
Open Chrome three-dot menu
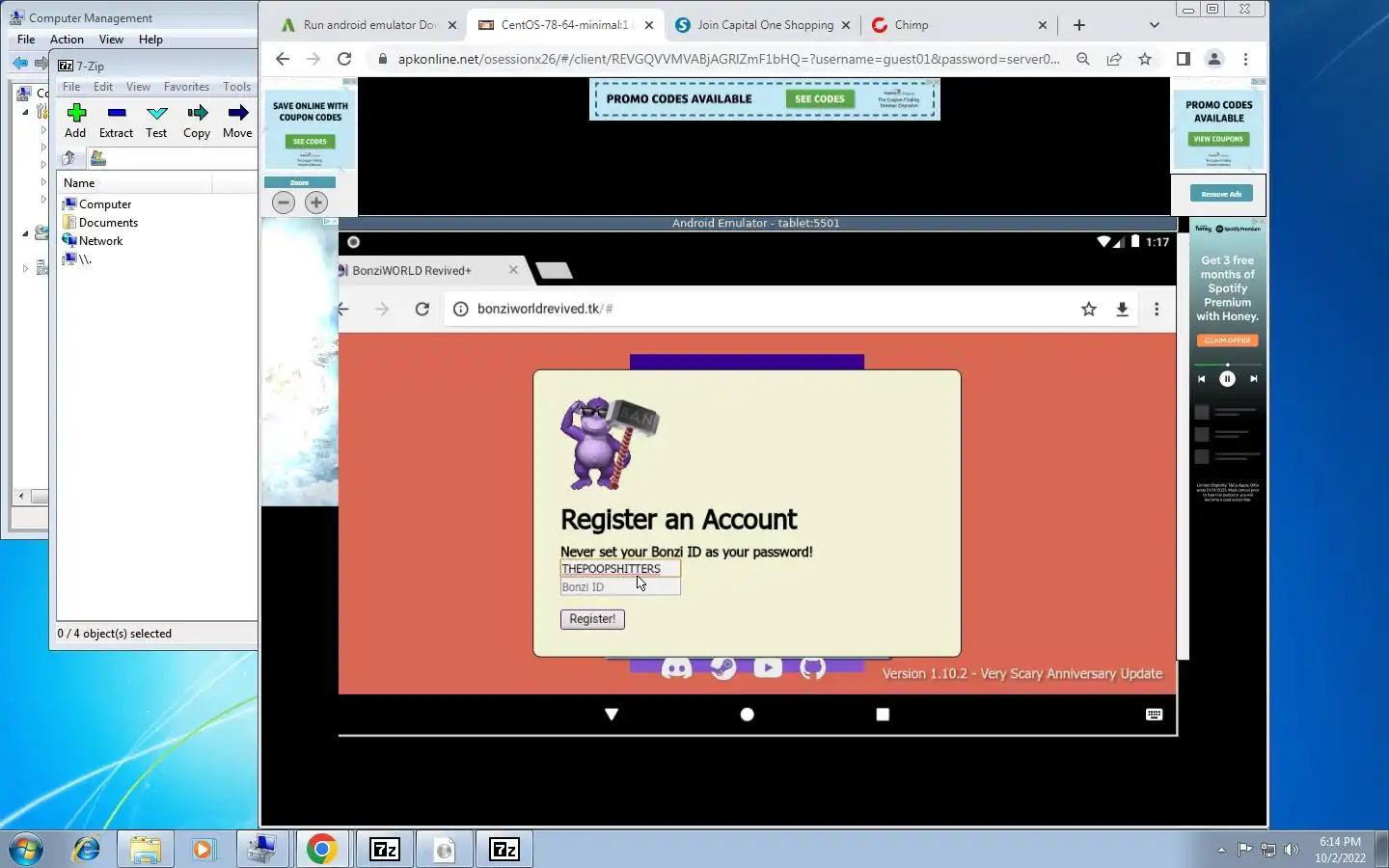click(1245, 59)
